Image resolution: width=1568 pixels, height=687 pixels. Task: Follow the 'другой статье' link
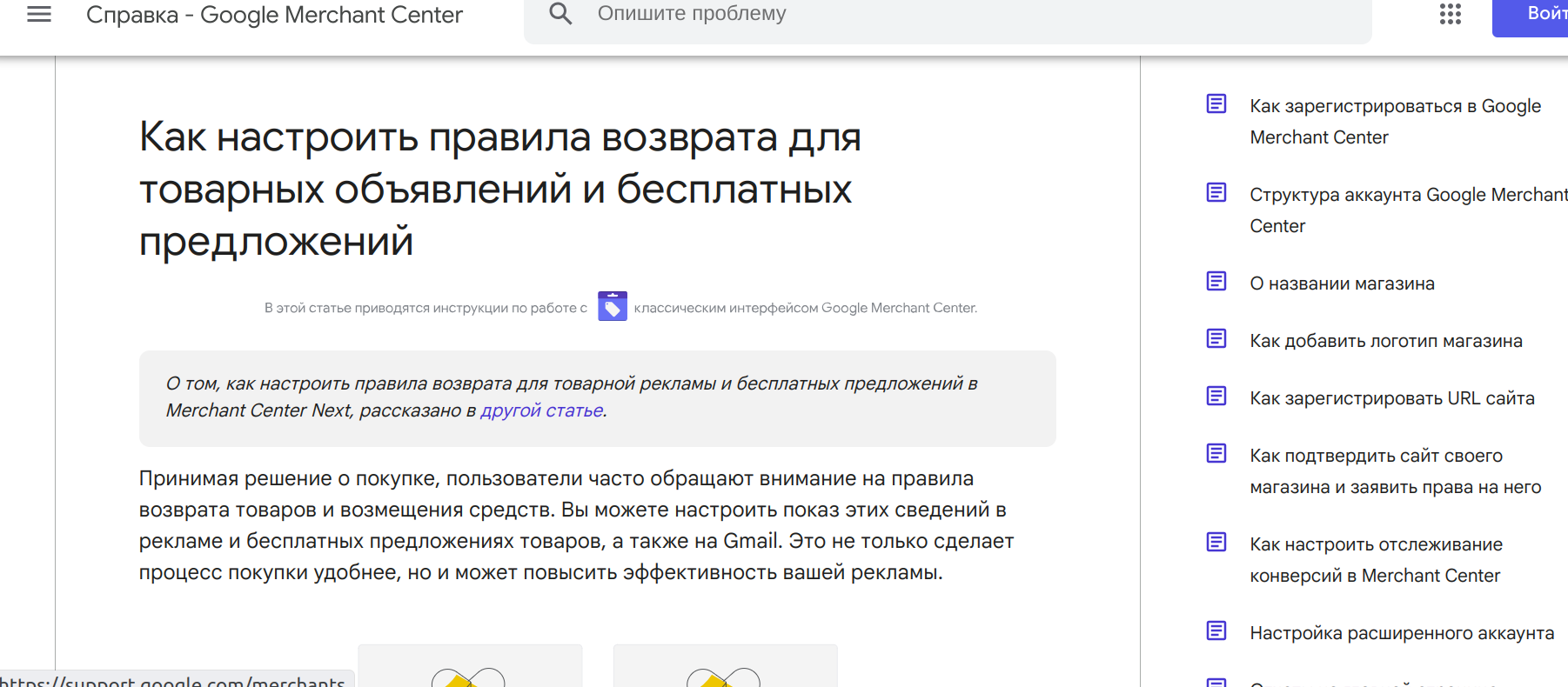click(x=541, y=410)
